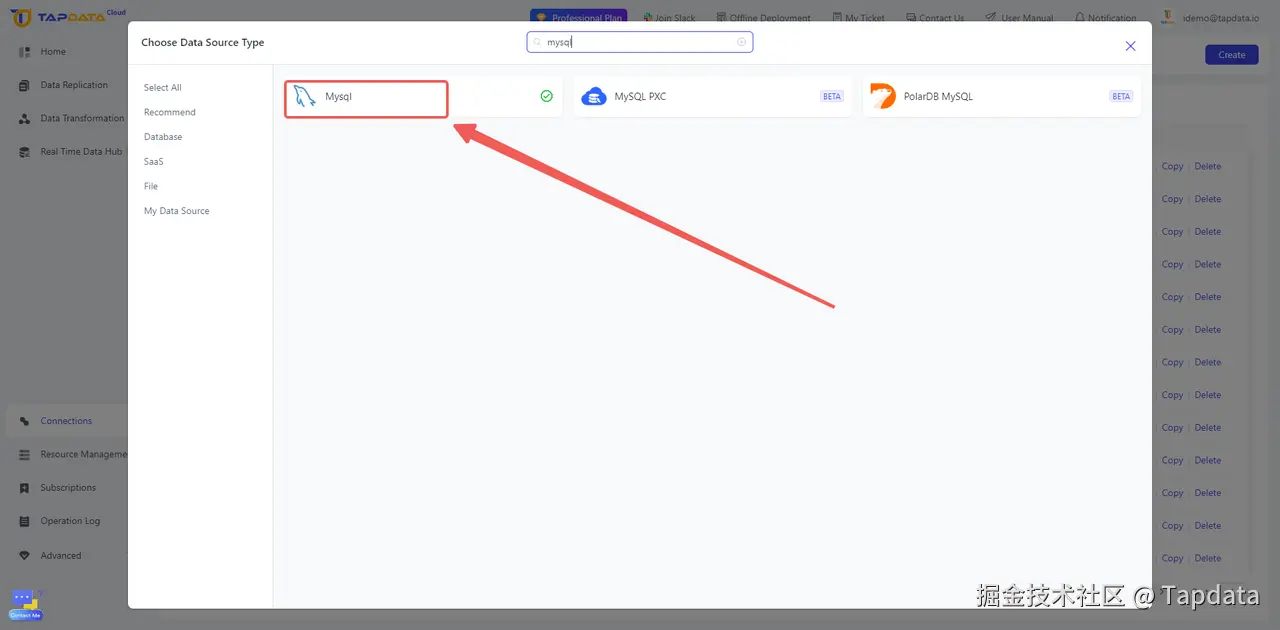The image size is (1280, 630).
Task: Close the Choose Data Source Type dialog
Action: click(x=1130, y=46)
